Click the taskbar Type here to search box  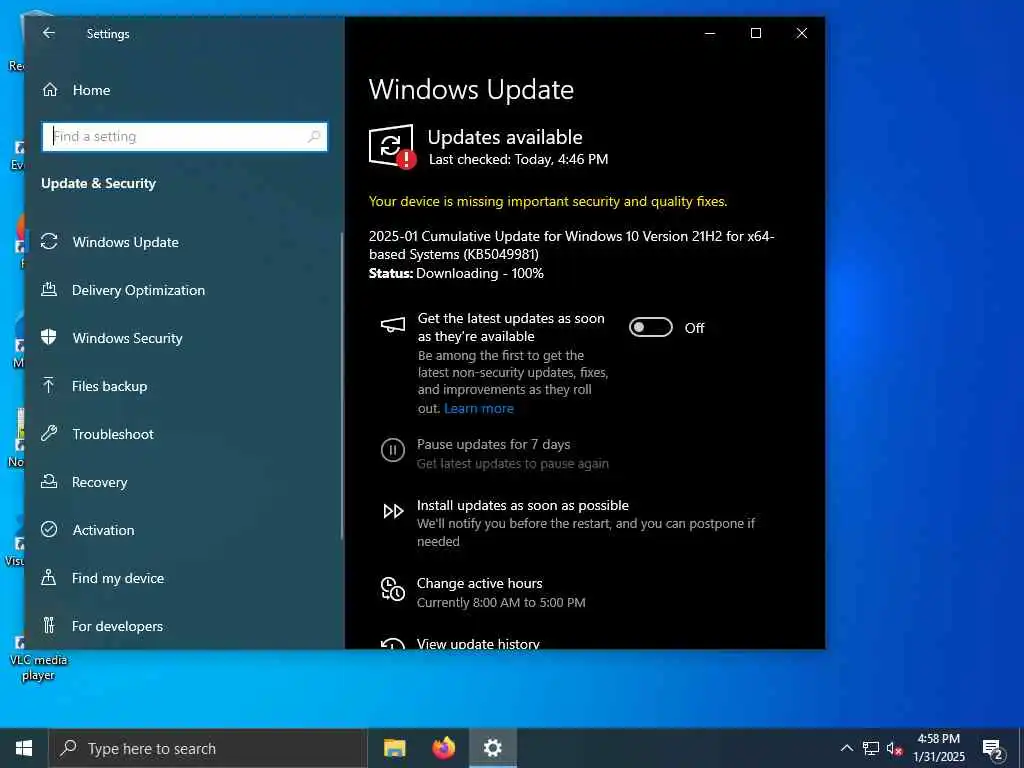[208, 748]
